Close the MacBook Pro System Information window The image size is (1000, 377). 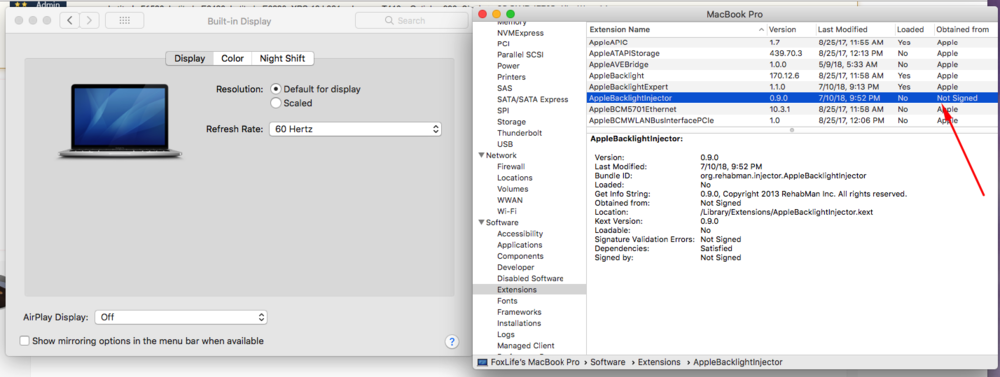tap(482, 14)
